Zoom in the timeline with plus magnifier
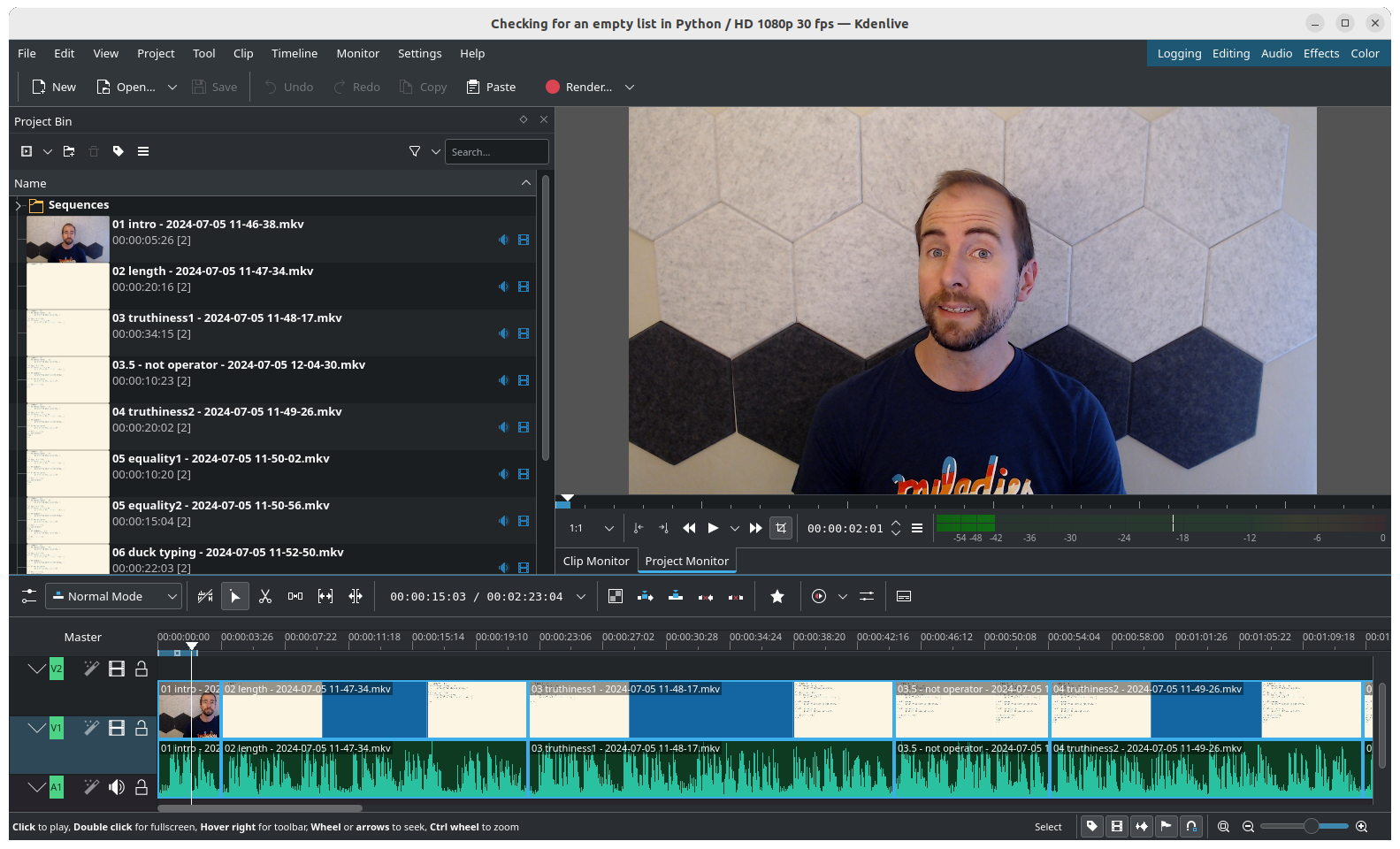 click(1362, 827)
